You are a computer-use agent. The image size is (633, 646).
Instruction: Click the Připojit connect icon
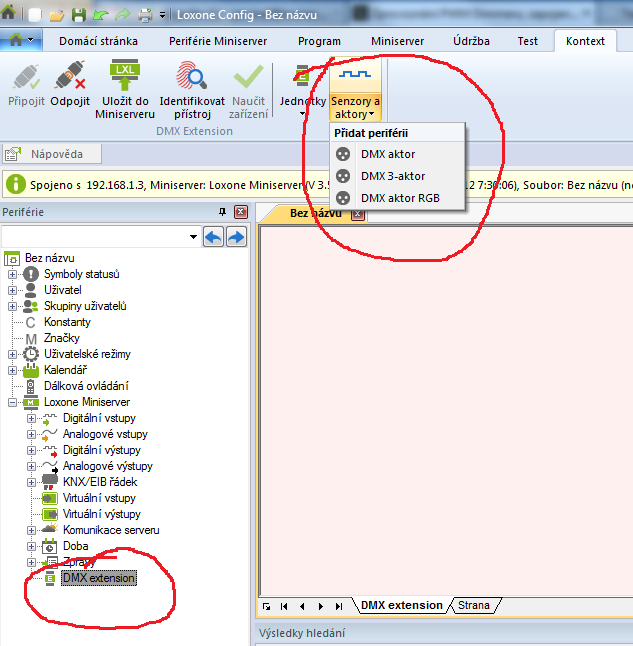(27, 77)
